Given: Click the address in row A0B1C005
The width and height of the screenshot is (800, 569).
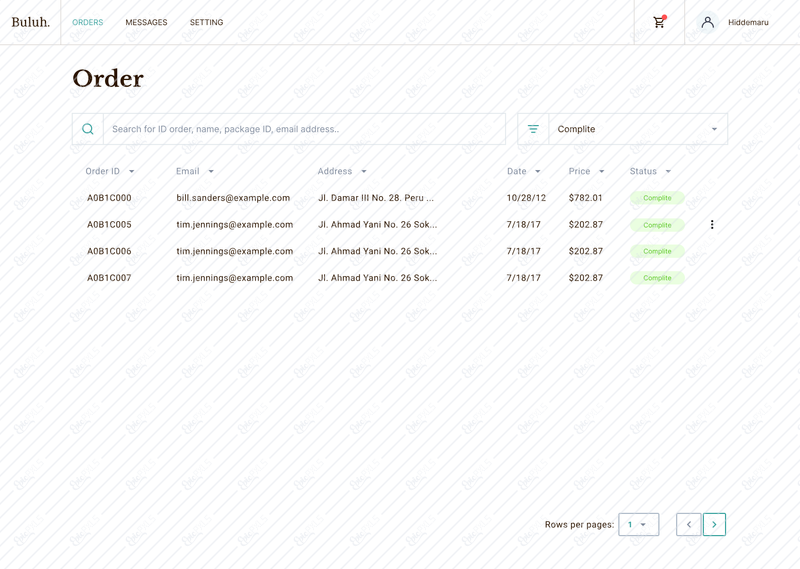Looking at the screenshot, I should pyautogui.click(x=378, y=225).
